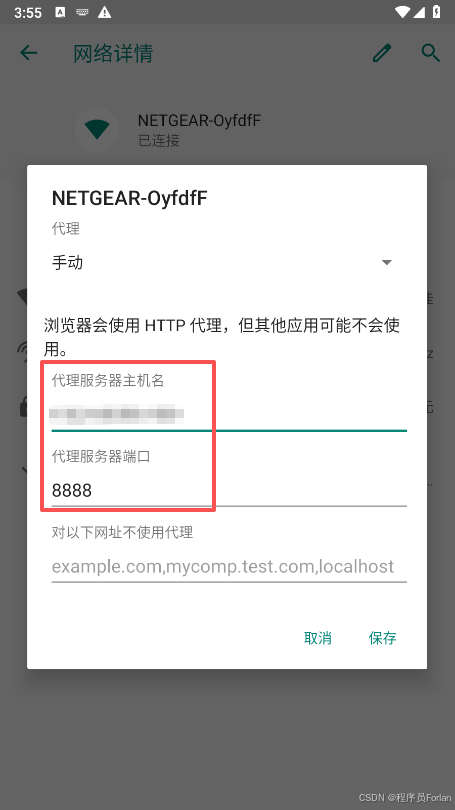Tap the pencil edit icon

pyautogui.click(x=382, y=53)
